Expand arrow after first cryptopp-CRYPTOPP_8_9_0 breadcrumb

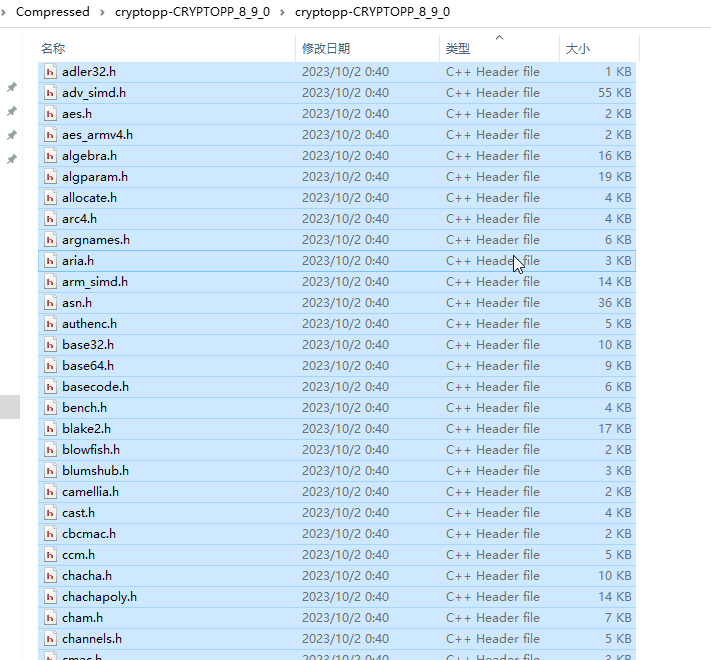coord(282,12)
